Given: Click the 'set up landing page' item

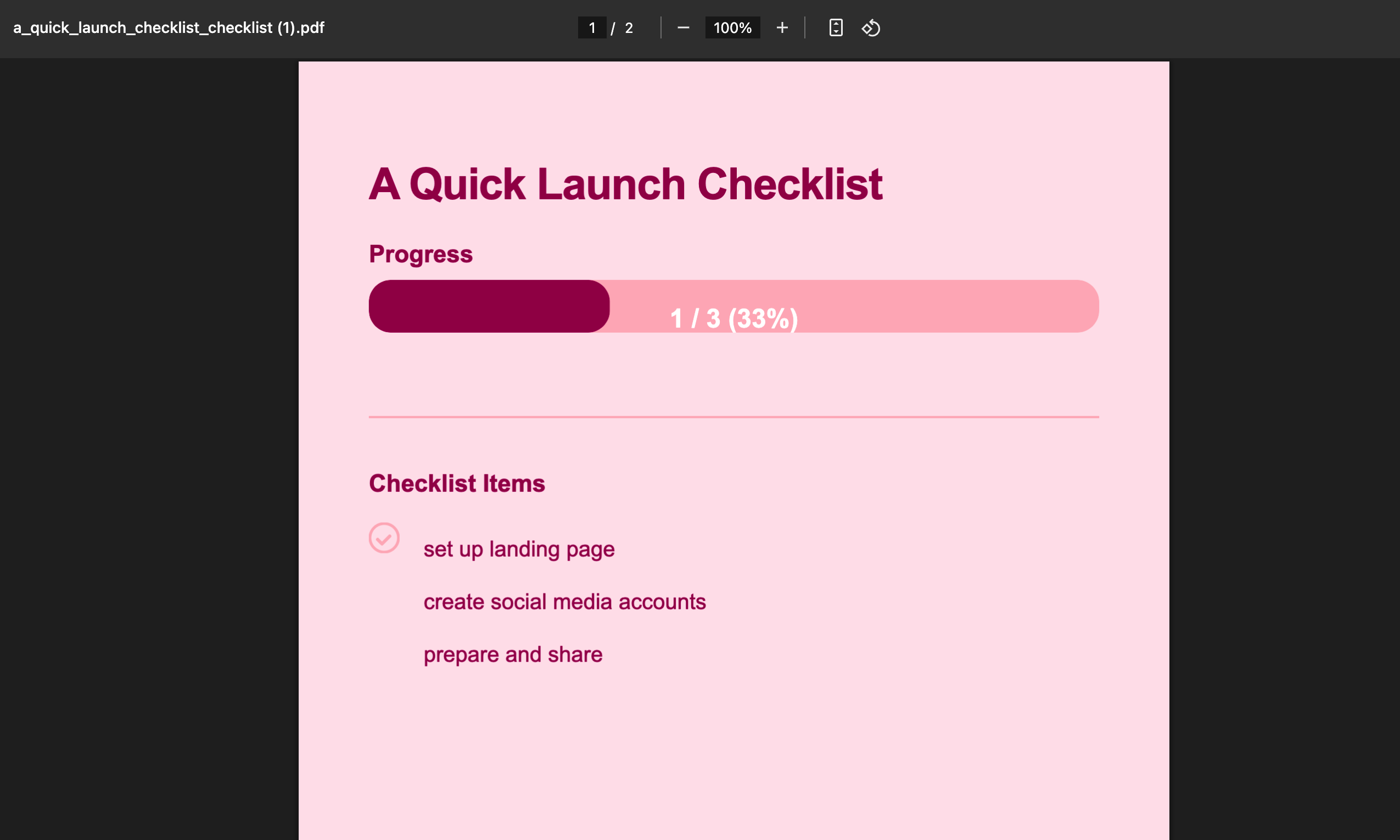Looking at the screenshot, I should click(519, 549).
